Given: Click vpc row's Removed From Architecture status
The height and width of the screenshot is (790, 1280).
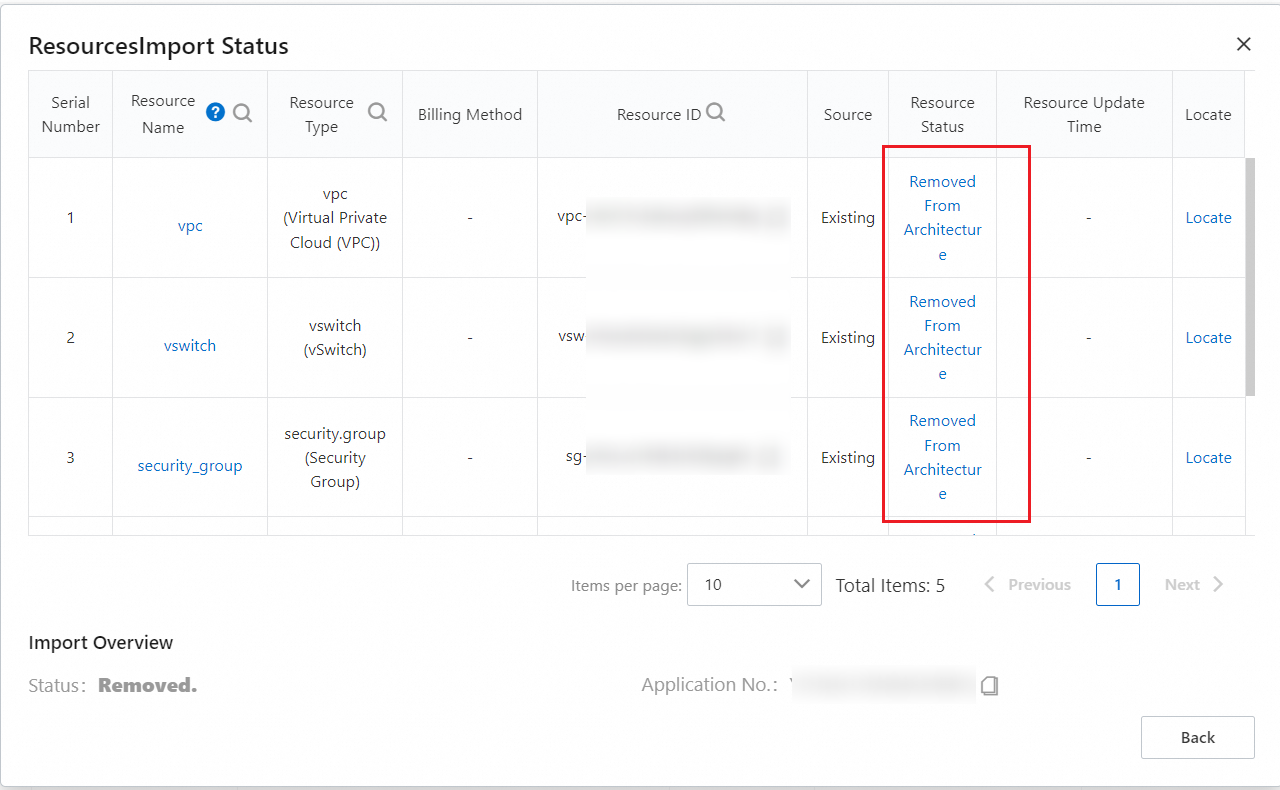Looking at the screenshot, I should coord(942,218).
